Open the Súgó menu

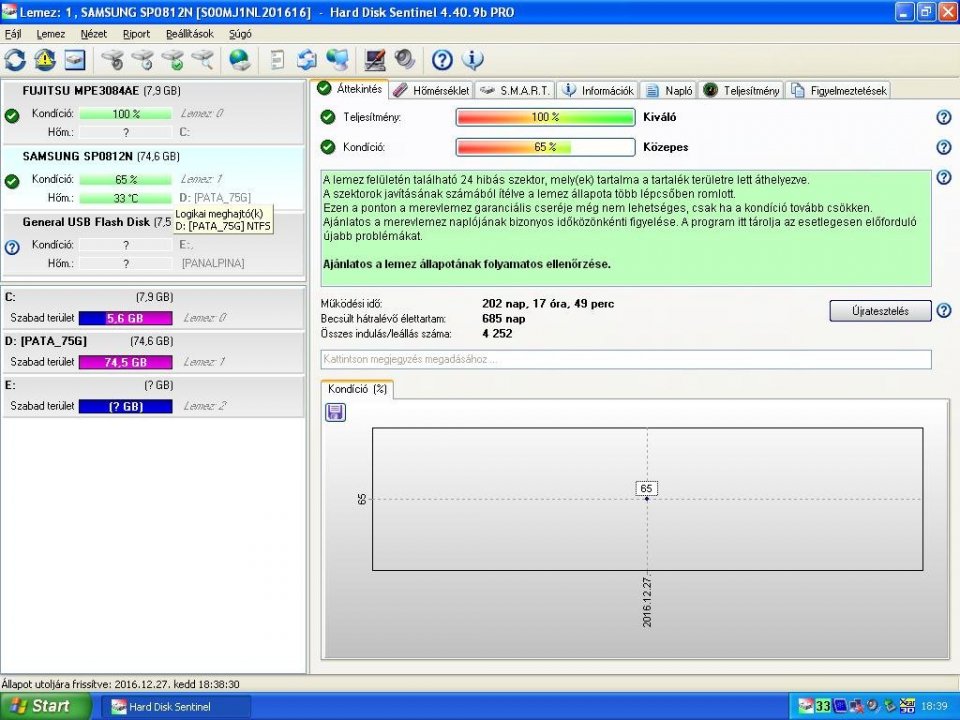click(240, 34)
